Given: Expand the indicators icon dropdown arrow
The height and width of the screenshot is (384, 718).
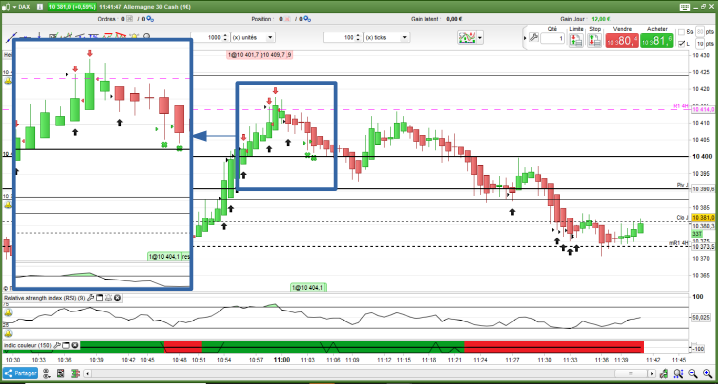Looking at the screenshot, I should point(480,38).
